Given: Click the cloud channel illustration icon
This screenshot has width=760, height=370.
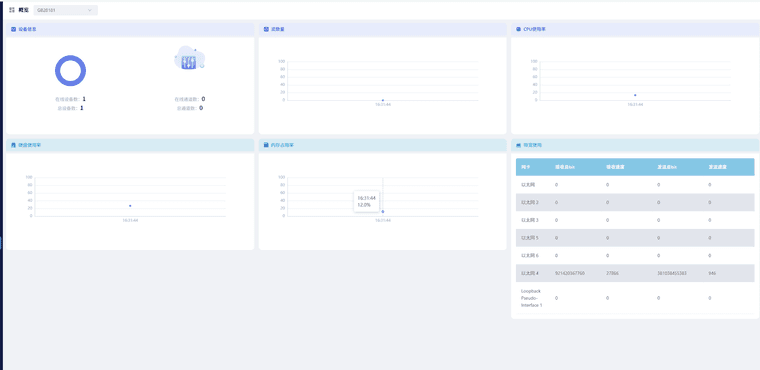Looking at the screenshot, I should pos(190,59).
